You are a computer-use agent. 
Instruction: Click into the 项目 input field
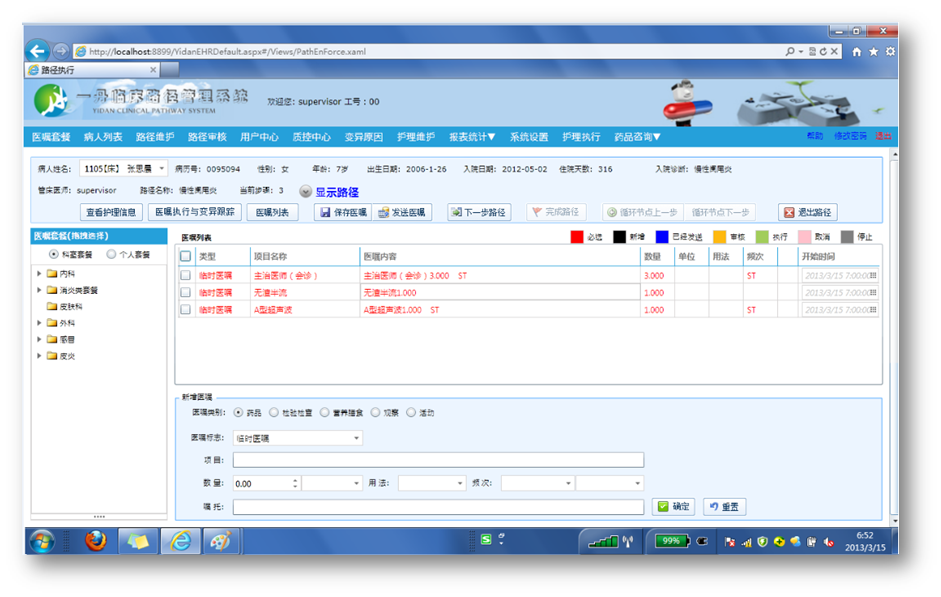pos(438,460)
